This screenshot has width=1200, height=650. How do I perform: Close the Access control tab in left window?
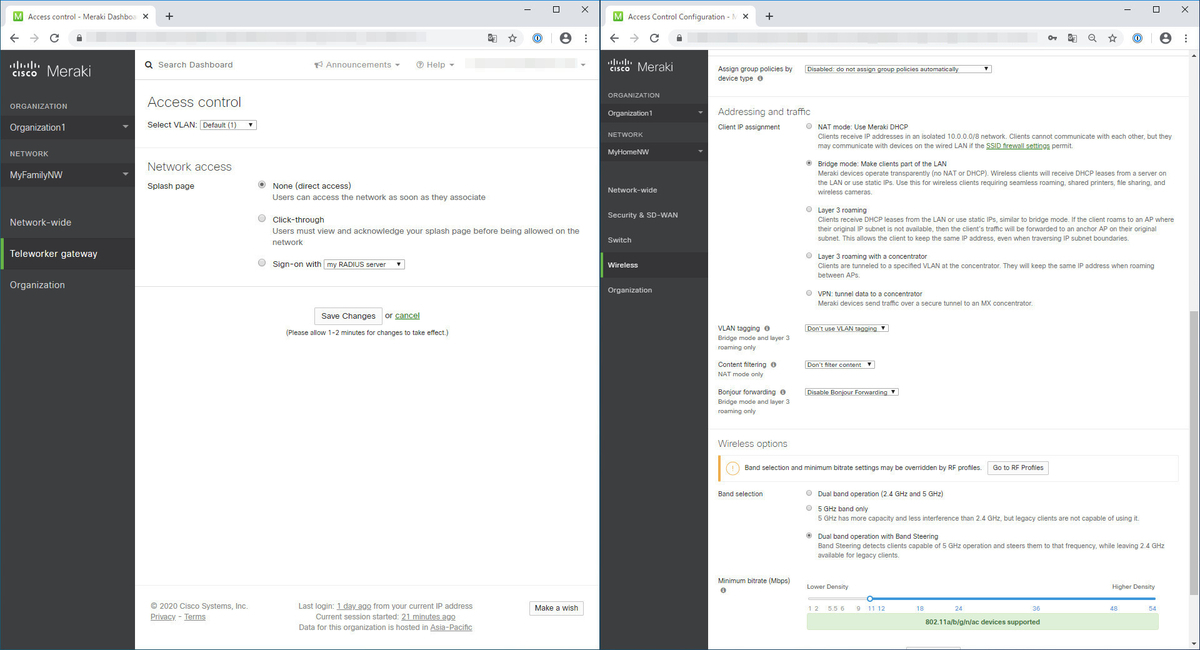pyautogui.click(x=146, y=17)
